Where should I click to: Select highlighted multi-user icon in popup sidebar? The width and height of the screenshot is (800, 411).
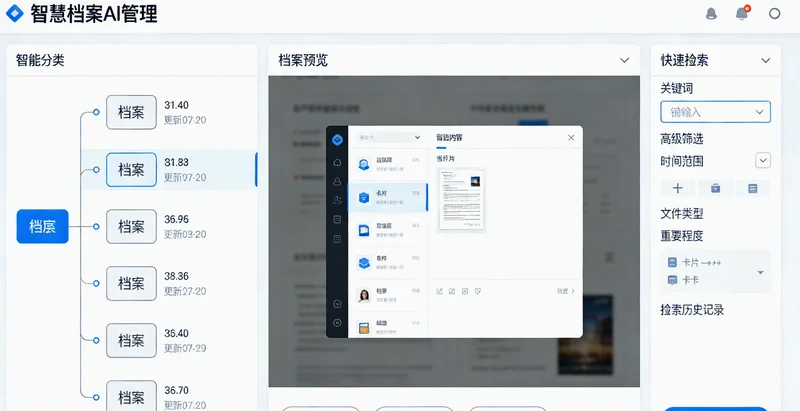[337, 200]
